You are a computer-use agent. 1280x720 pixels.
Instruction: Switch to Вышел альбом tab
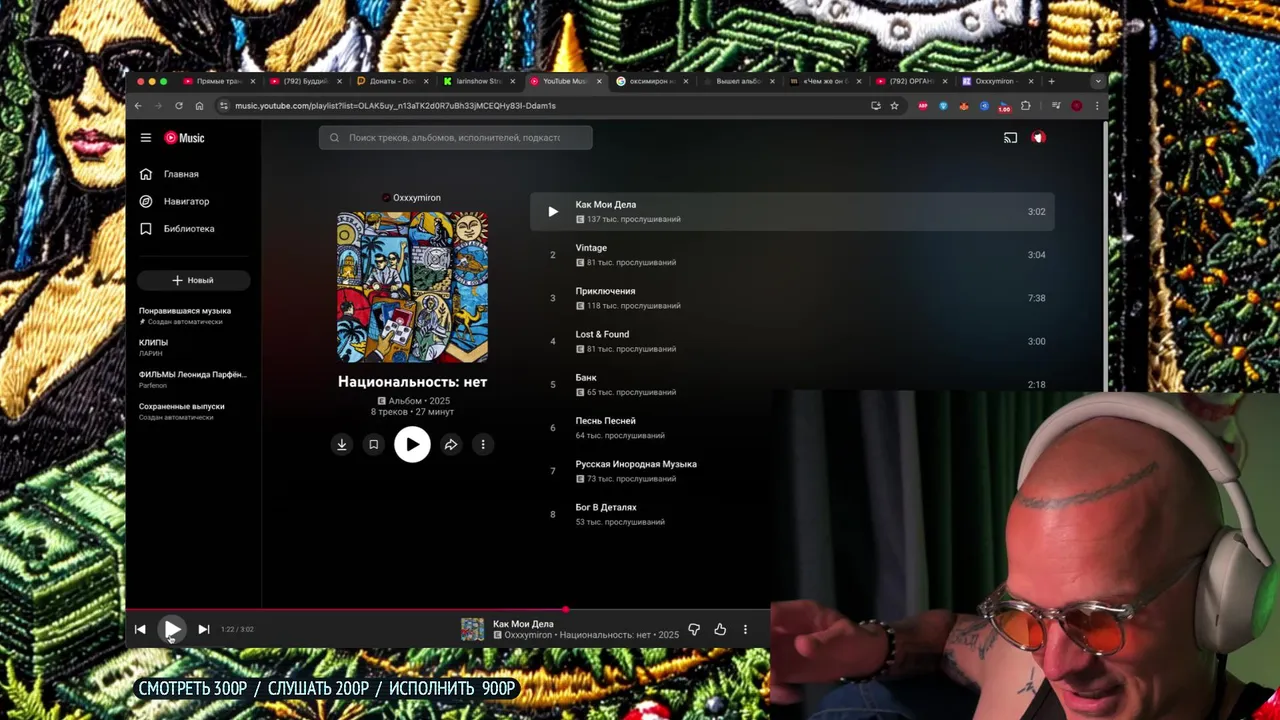(x=738, y=81)
